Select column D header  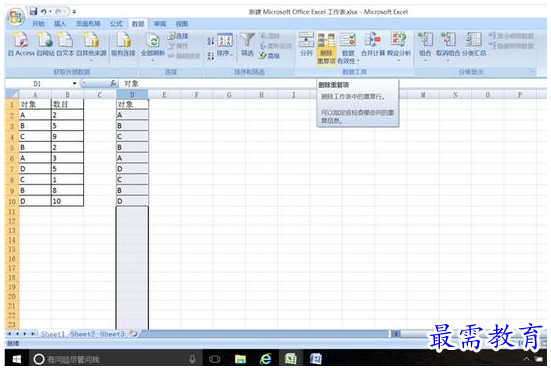click(x=132, y=95)
